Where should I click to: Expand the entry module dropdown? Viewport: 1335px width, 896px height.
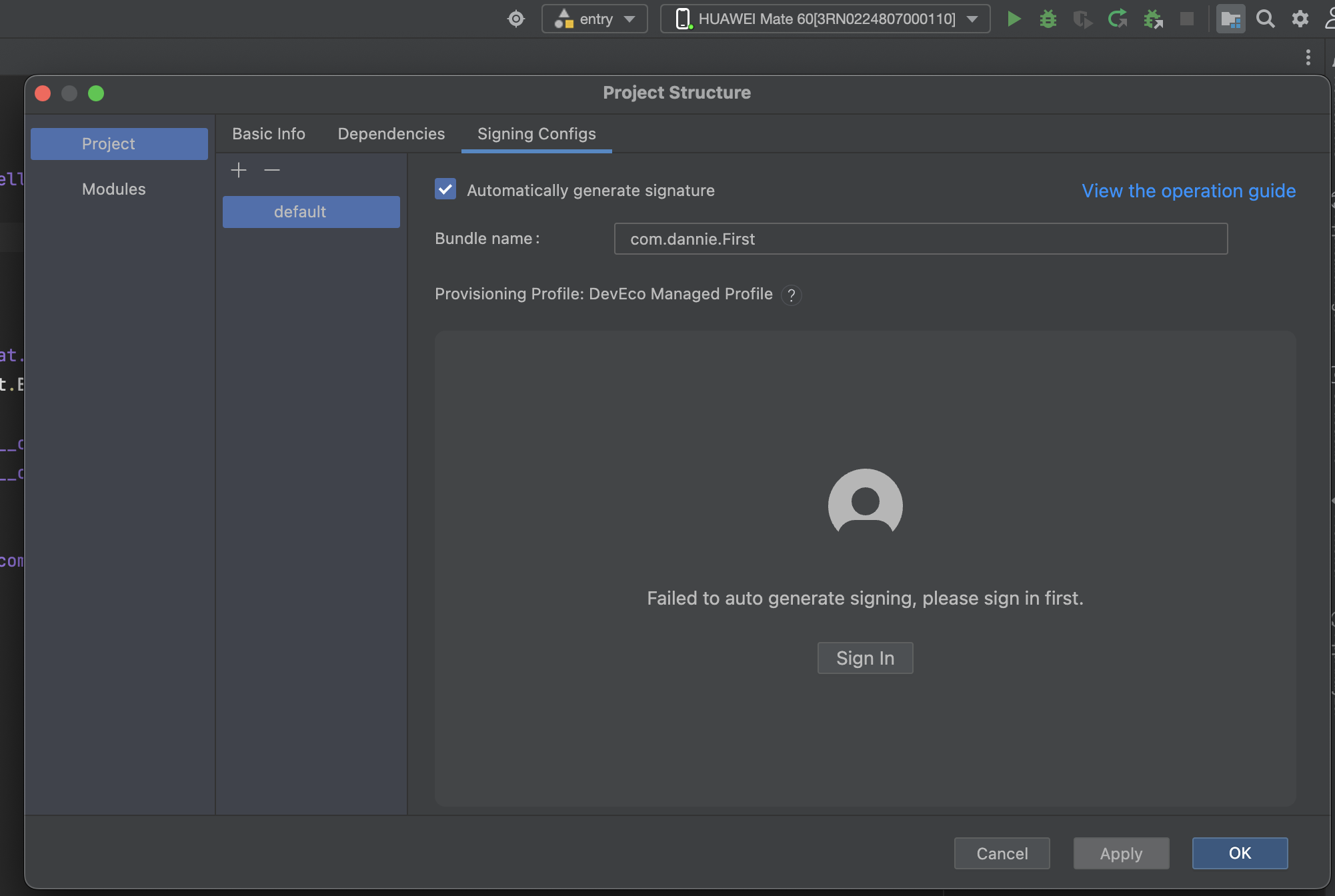pyautogui.click(x=594, y=19)
